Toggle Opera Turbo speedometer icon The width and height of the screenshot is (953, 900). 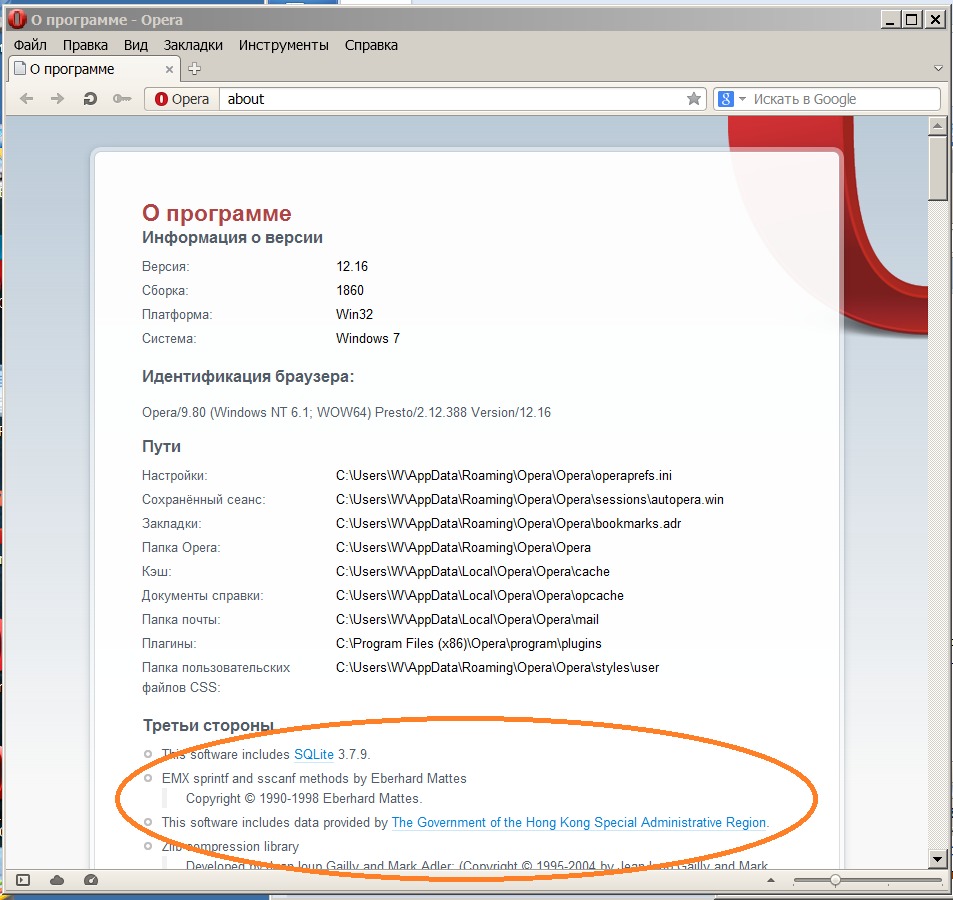tap(91, 880)
